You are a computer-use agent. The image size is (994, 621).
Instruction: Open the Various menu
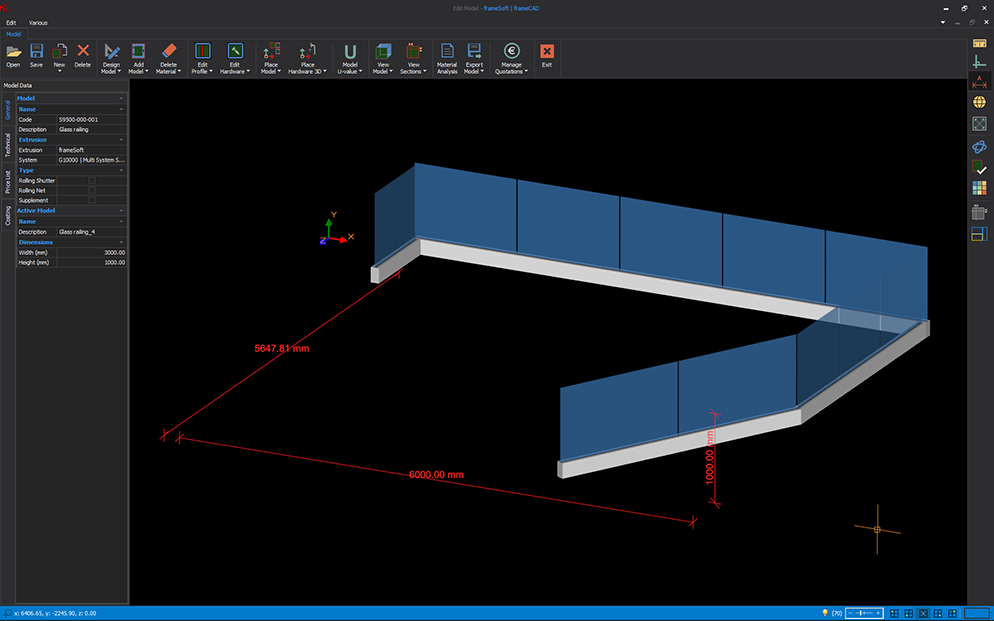tap(38, 23)
